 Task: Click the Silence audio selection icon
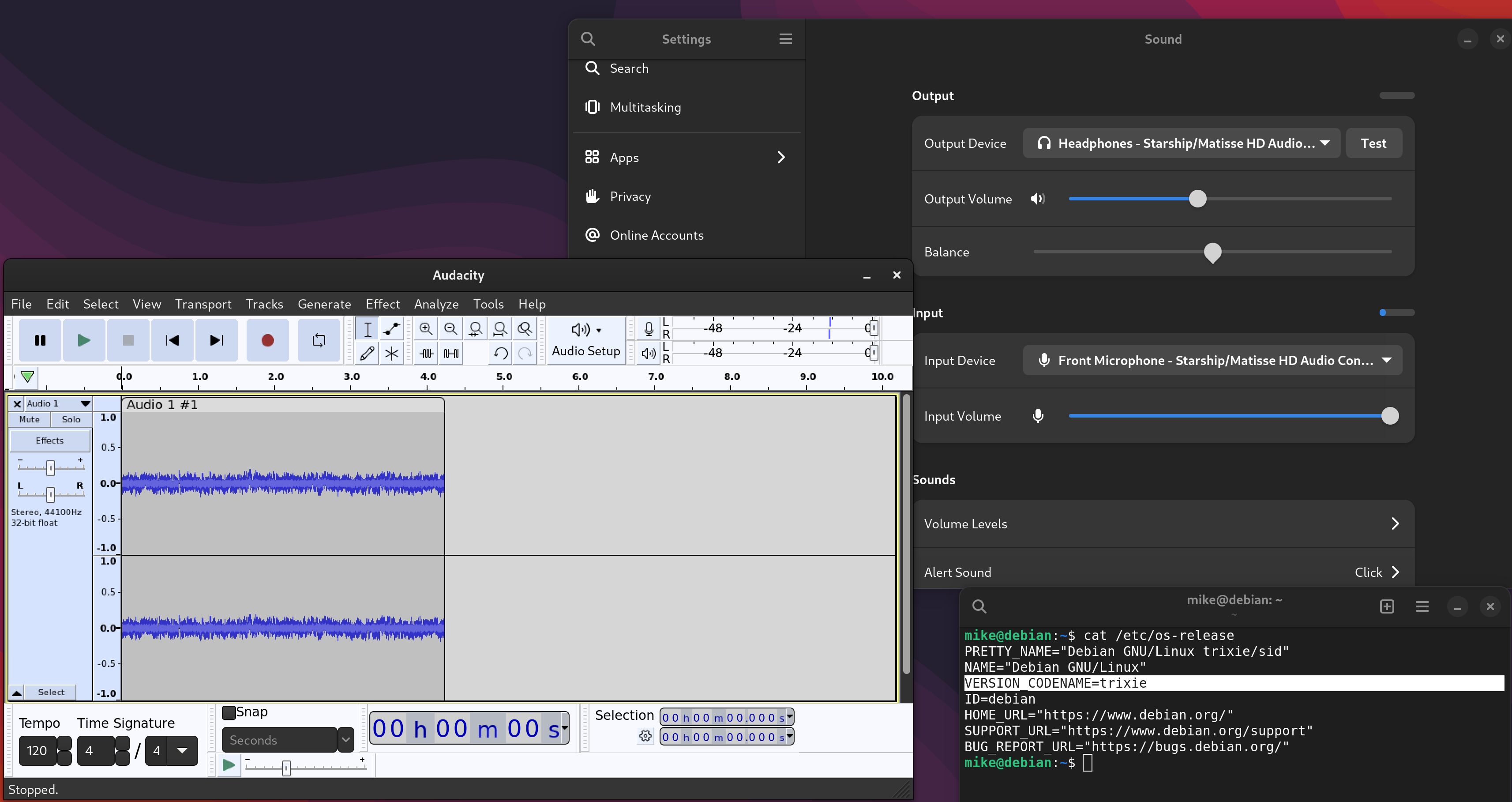coord(451,354)
